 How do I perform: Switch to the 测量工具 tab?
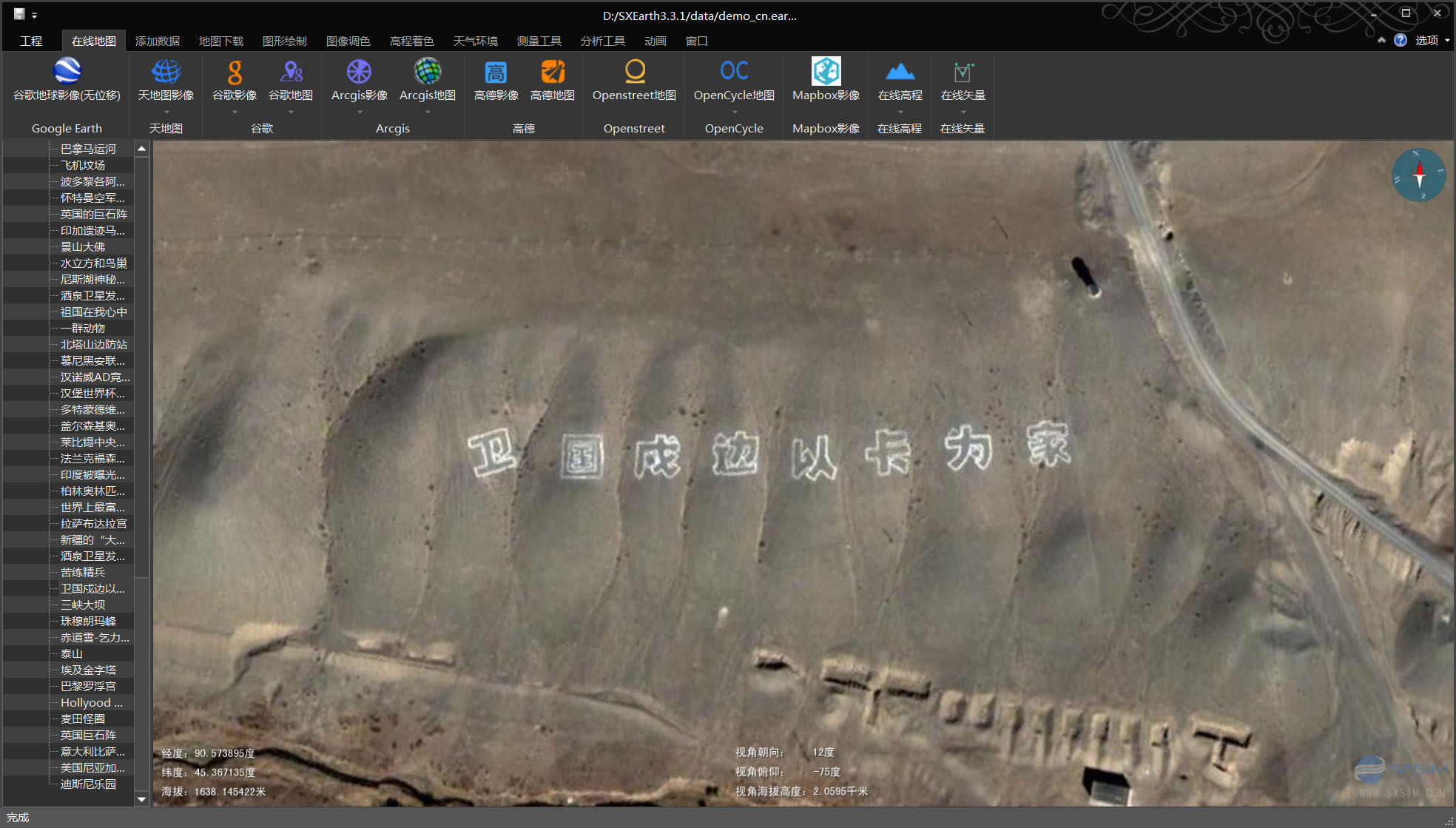pos(539,41)
